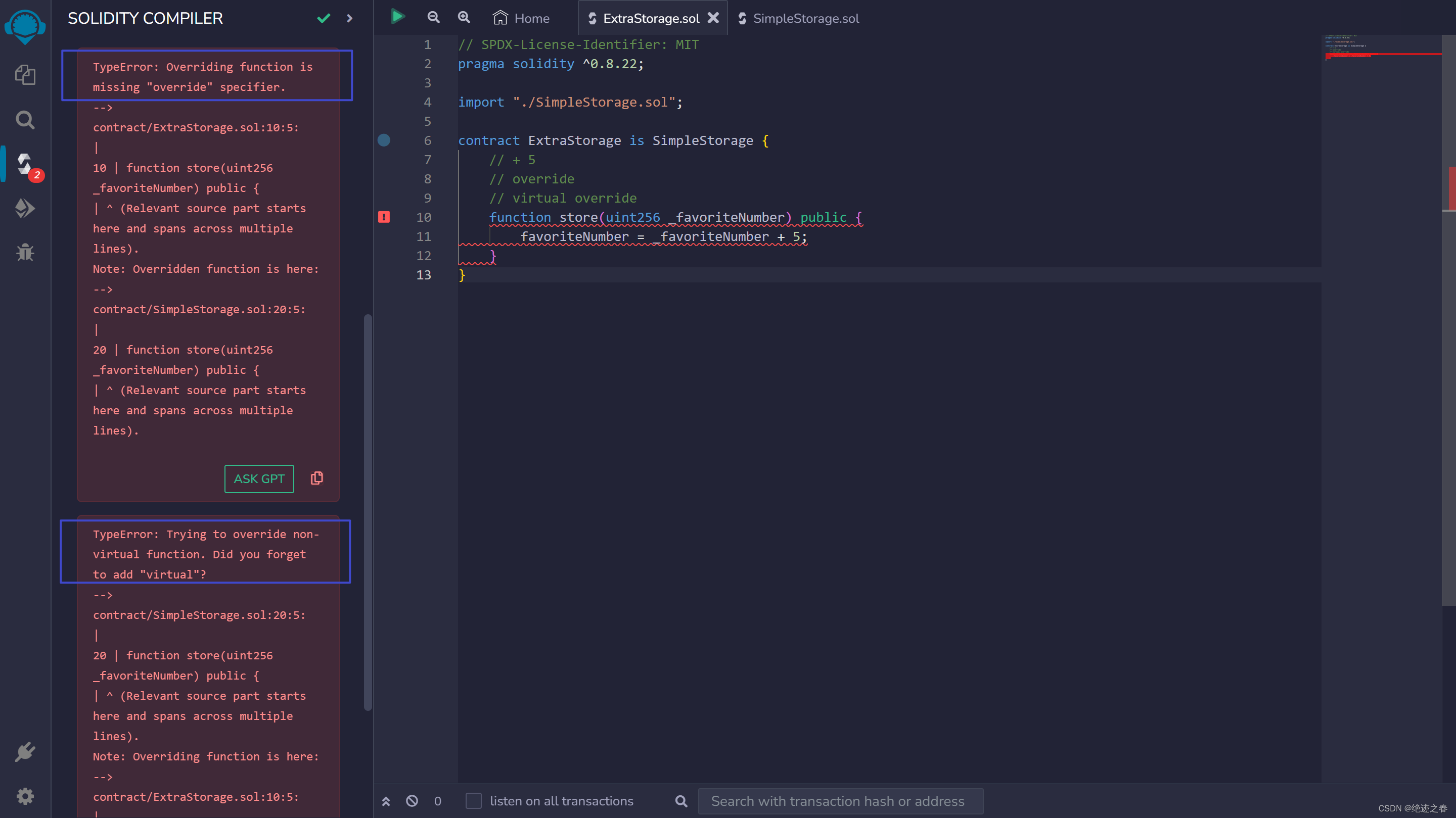Go to the Home tab
Viewport: 1456px width, 818px height.
point(521,18)
